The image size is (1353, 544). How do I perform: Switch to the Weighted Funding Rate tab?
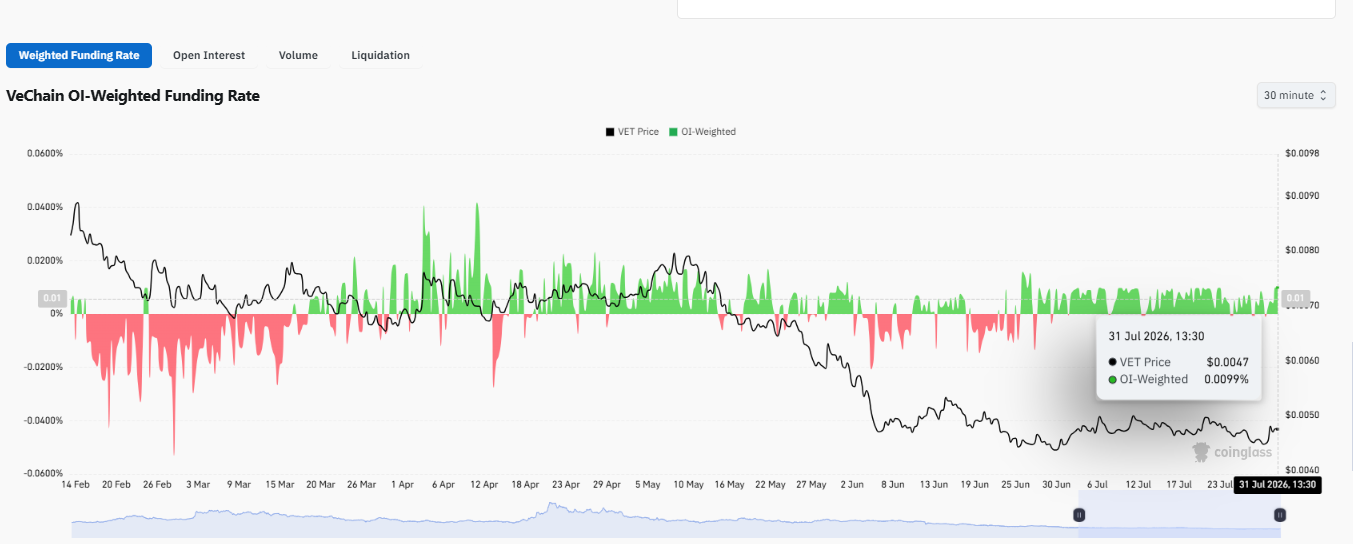pos(79,55)
